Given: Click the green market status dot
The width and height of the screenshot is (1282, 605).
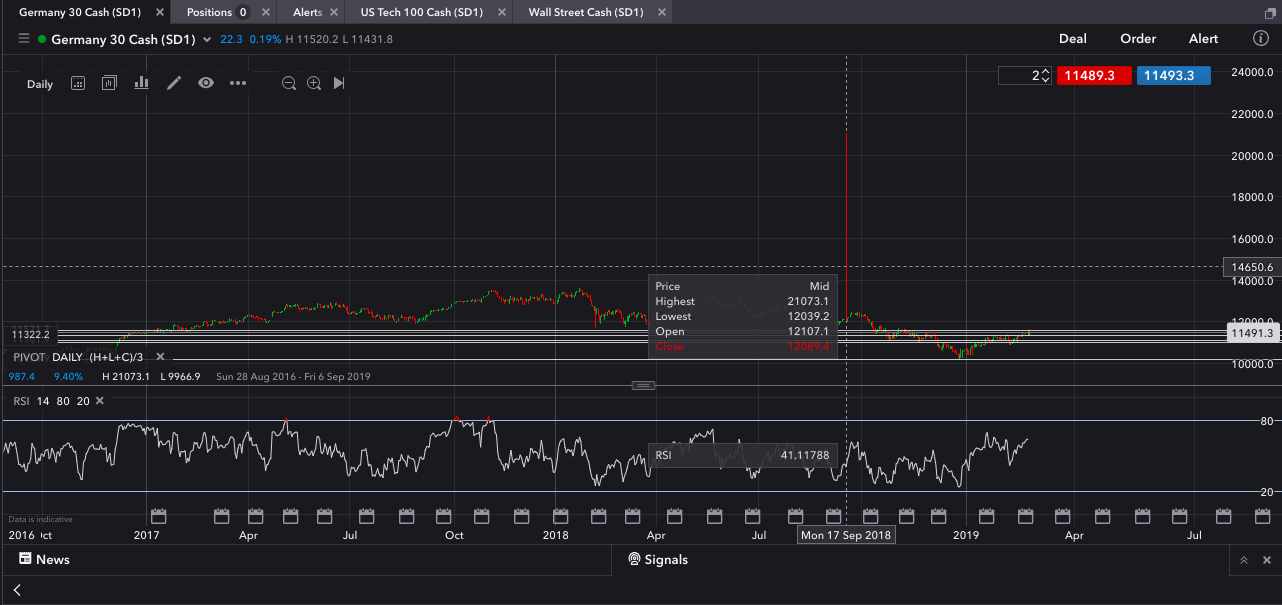Looking at the screenshot, I should 42,39.
